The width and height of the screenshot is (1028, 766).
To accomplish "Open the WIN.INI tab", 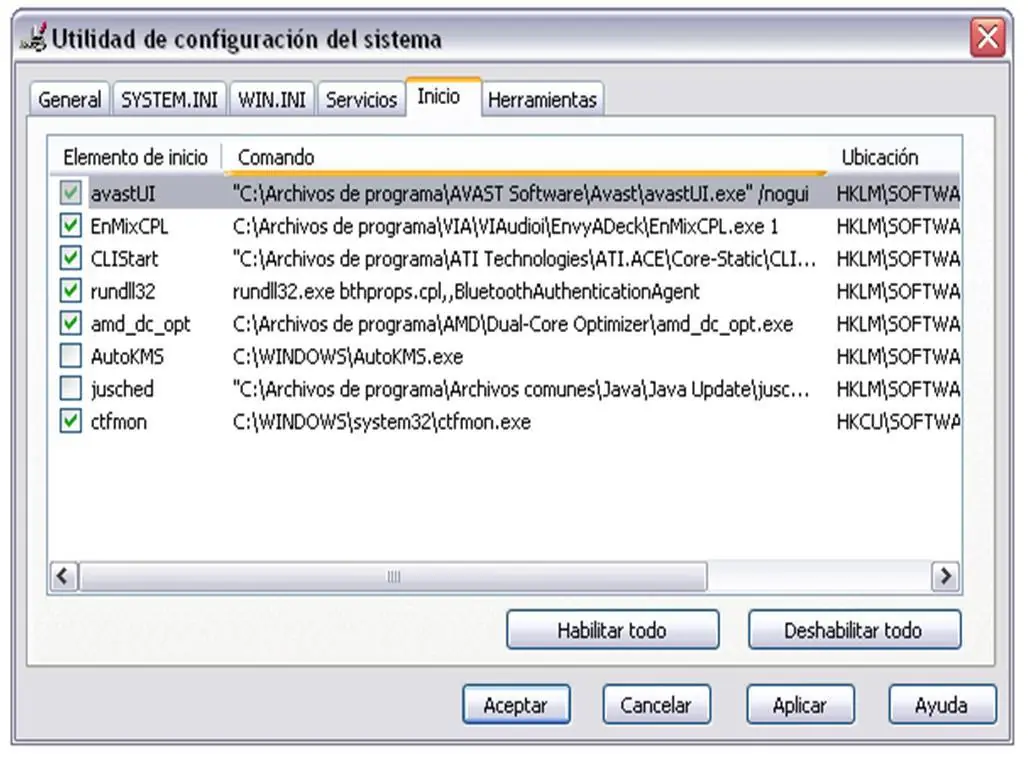I will pyautogui.click(x=272, y=100).
